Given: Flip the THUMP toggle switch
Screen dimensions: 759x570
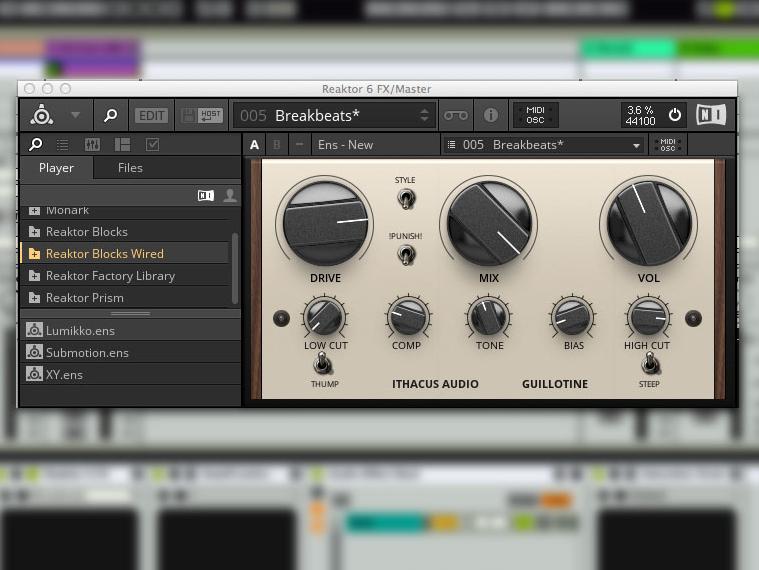Looking at the screenshot, I should [x=322, y=363].
